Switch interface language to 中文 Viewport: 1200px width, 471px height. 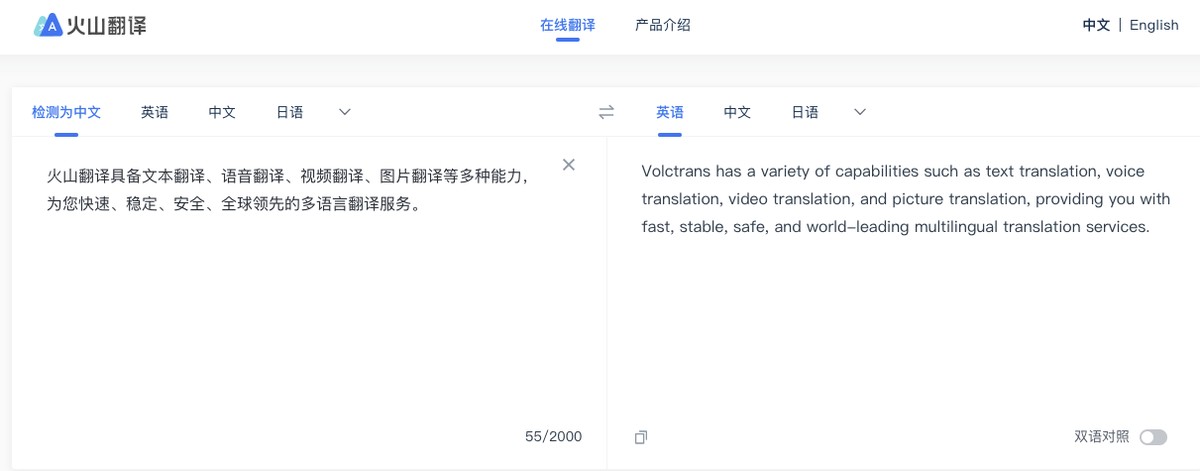coord(1096,25)
